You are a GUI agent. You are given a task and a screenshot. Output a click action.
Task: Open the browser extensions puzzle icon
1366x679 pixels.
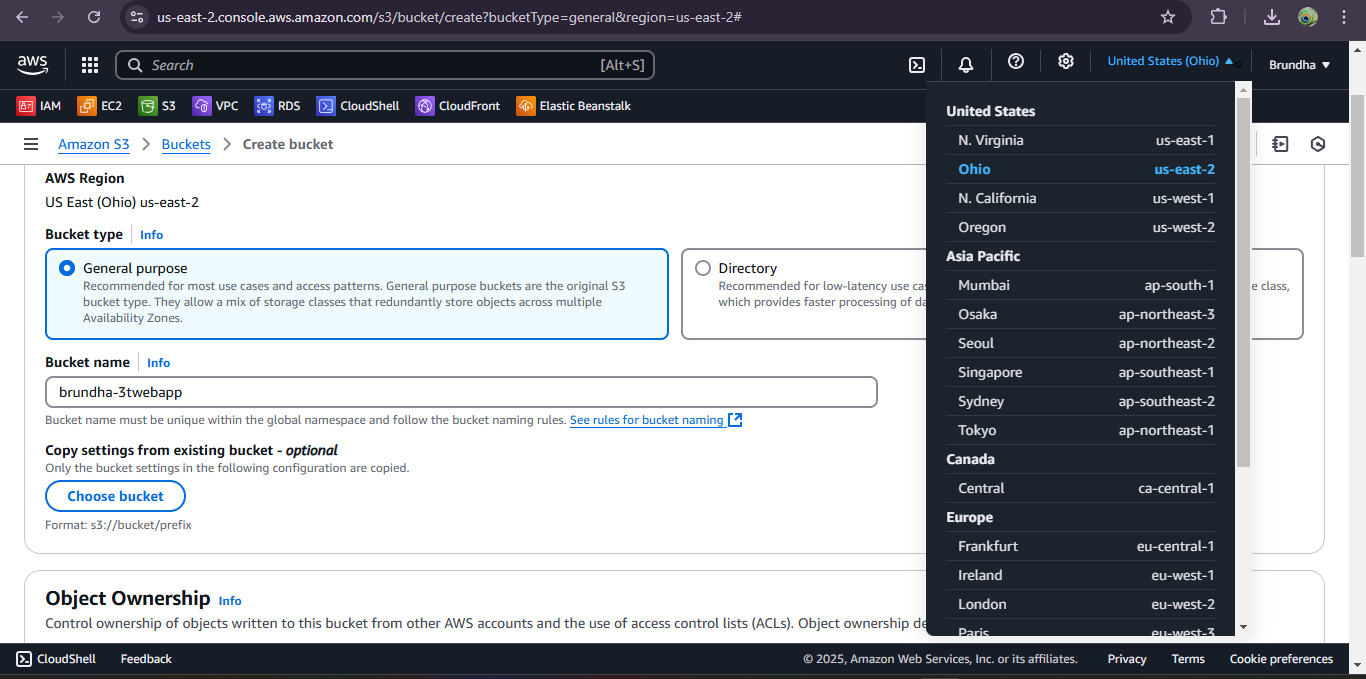pyautogui.click(x=1218, y=17)
